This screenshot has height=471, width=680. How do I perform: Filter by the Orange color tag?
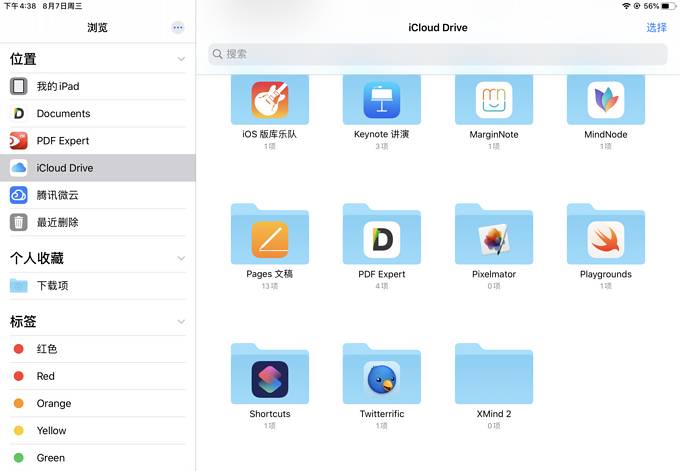(98, 403)
